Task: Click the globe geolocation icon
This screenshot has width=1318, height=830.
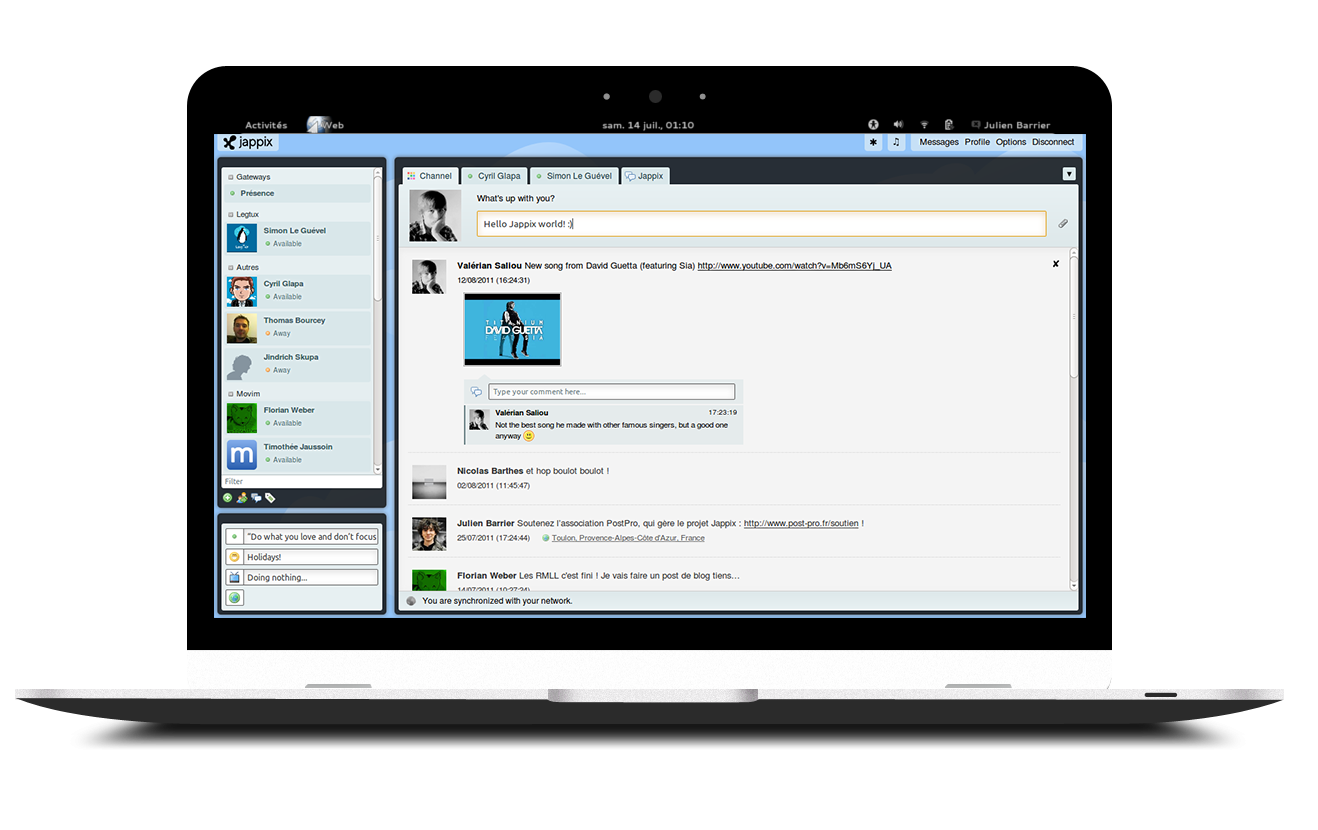Action: click(x=234, y=598)
